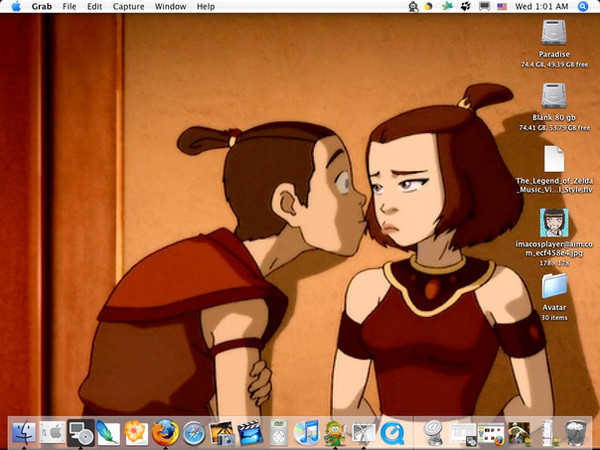600x450 pixels.
Task: Click the 'Avatar' folder label
Action: pyautogui.click(x=554, y=307)
